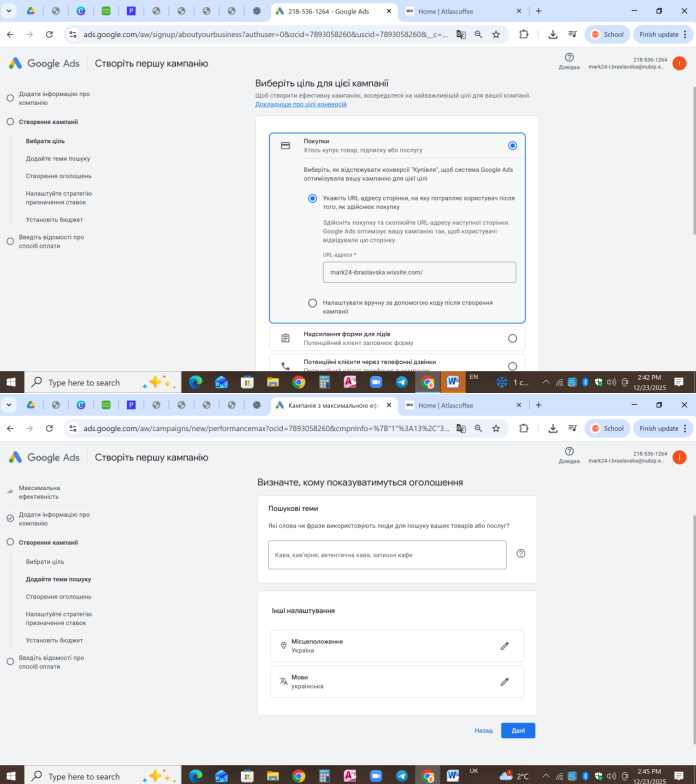
Task: Click the School profile button in the lower browser
Action: (x=607, y=428)
